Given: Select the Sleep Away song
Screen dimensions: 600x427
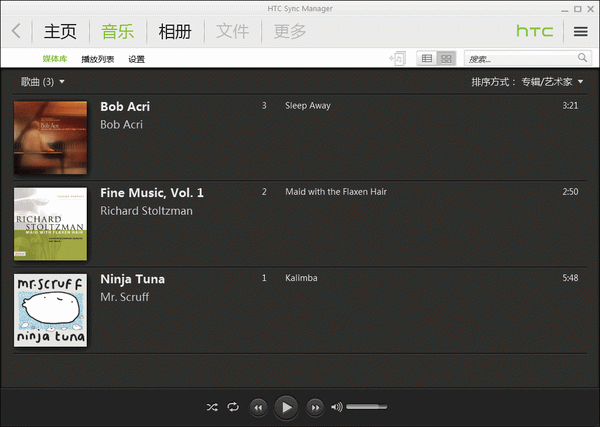Looking at the screenshot, I should coord(308,106).
